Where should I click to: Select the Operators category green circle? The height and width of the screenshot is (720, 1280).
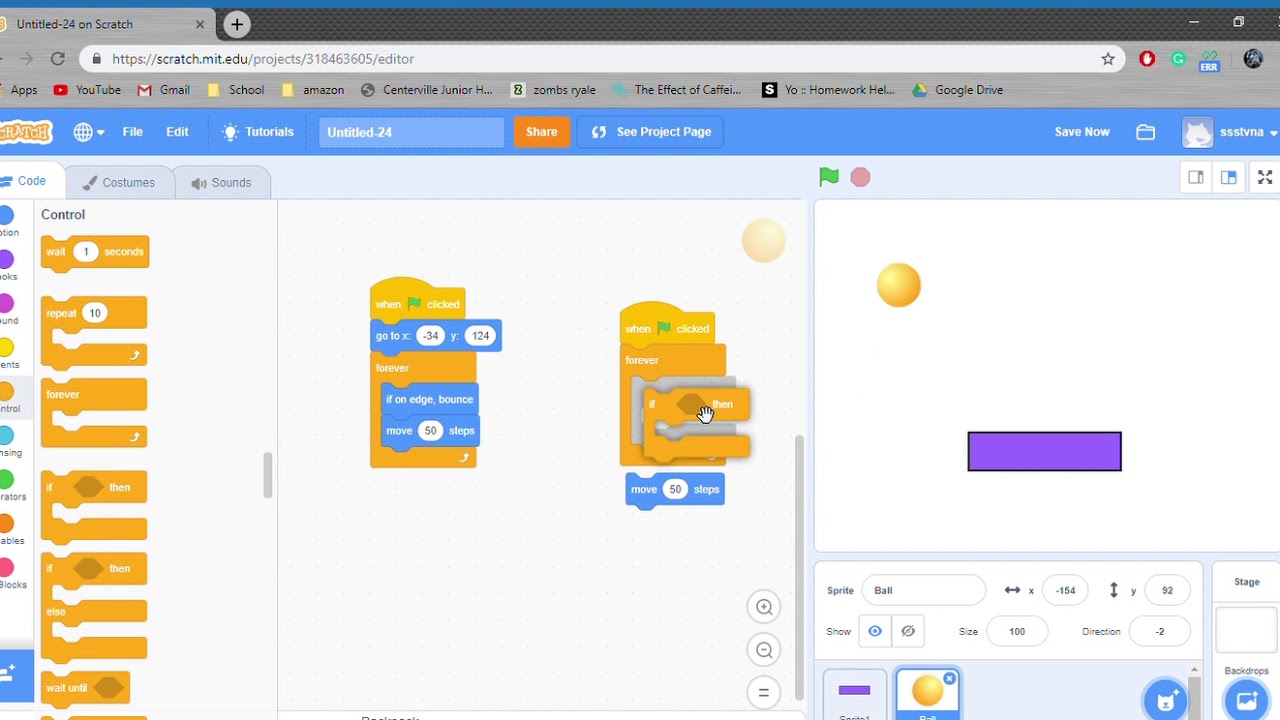click(x=6, y=480)
